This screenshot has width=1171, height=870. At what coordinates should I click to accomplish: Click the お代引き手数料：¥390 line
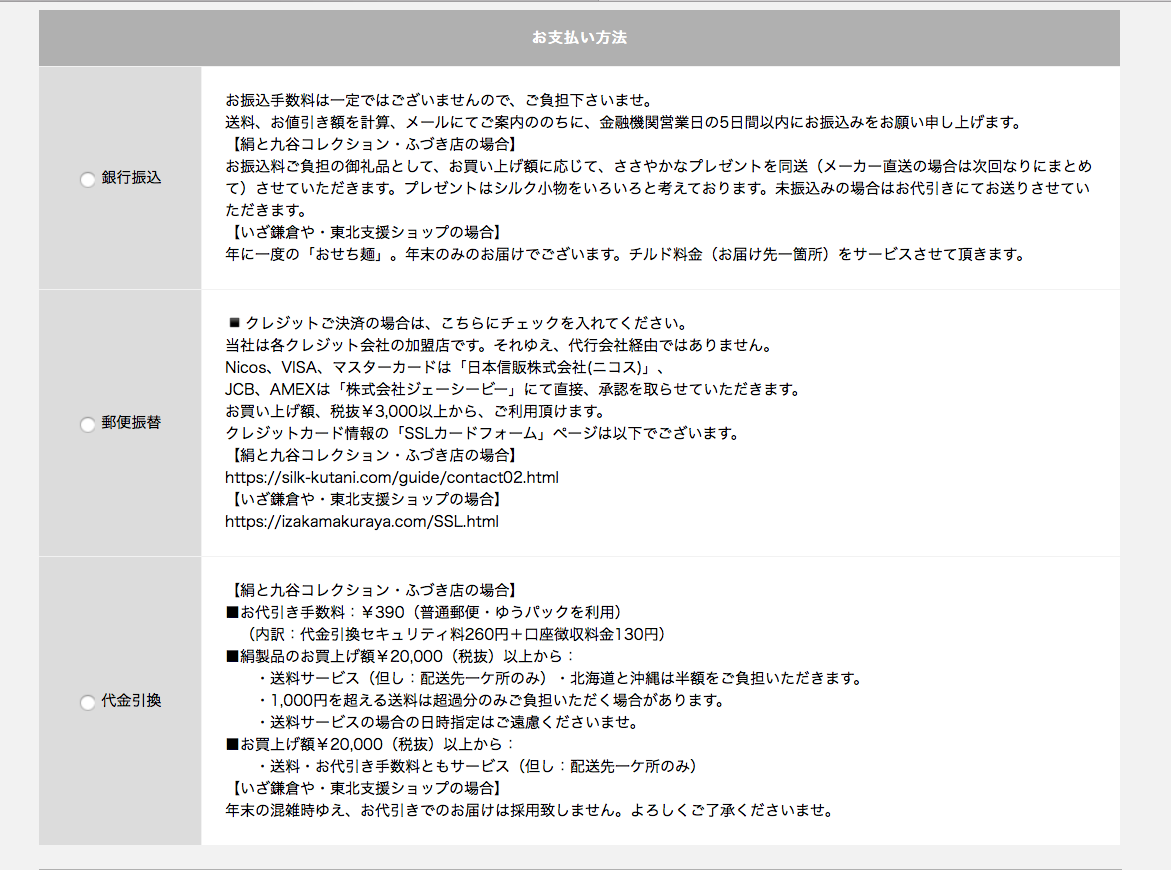(424, 612)
